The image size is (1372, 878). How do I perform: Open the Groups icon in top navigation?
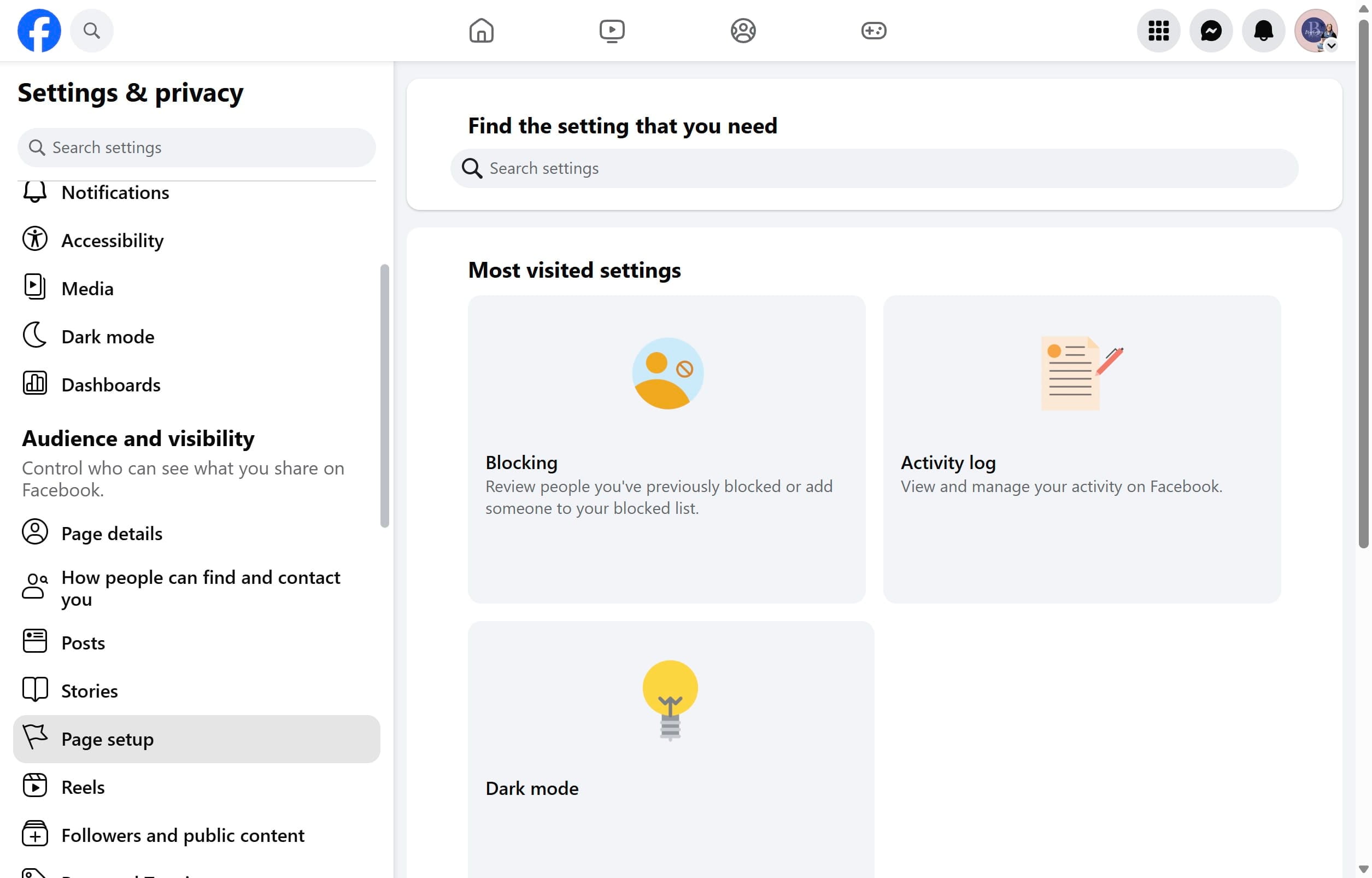743,30
